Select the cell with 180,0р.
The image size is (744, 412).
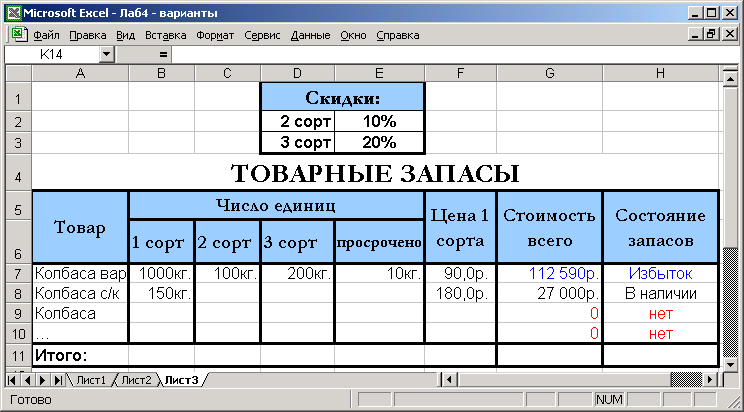[x=460, y=294]
